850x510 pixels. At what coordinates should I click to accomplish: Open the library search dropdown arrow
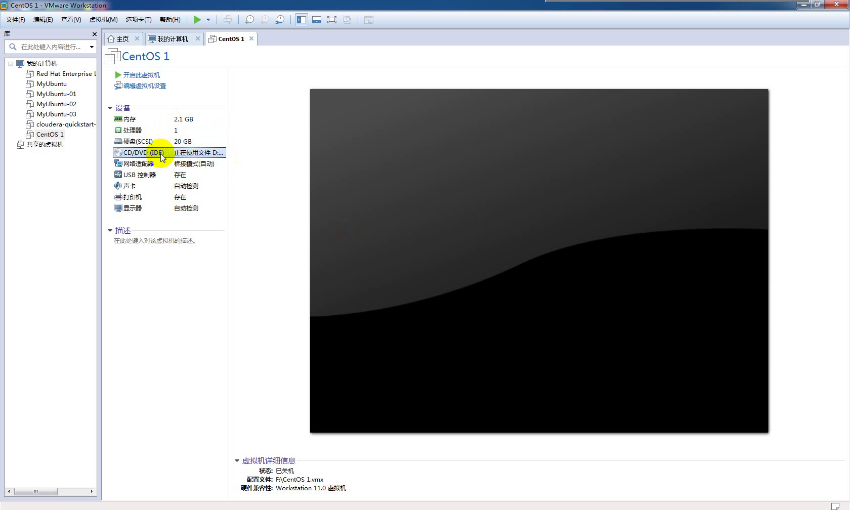pos(92,47)
